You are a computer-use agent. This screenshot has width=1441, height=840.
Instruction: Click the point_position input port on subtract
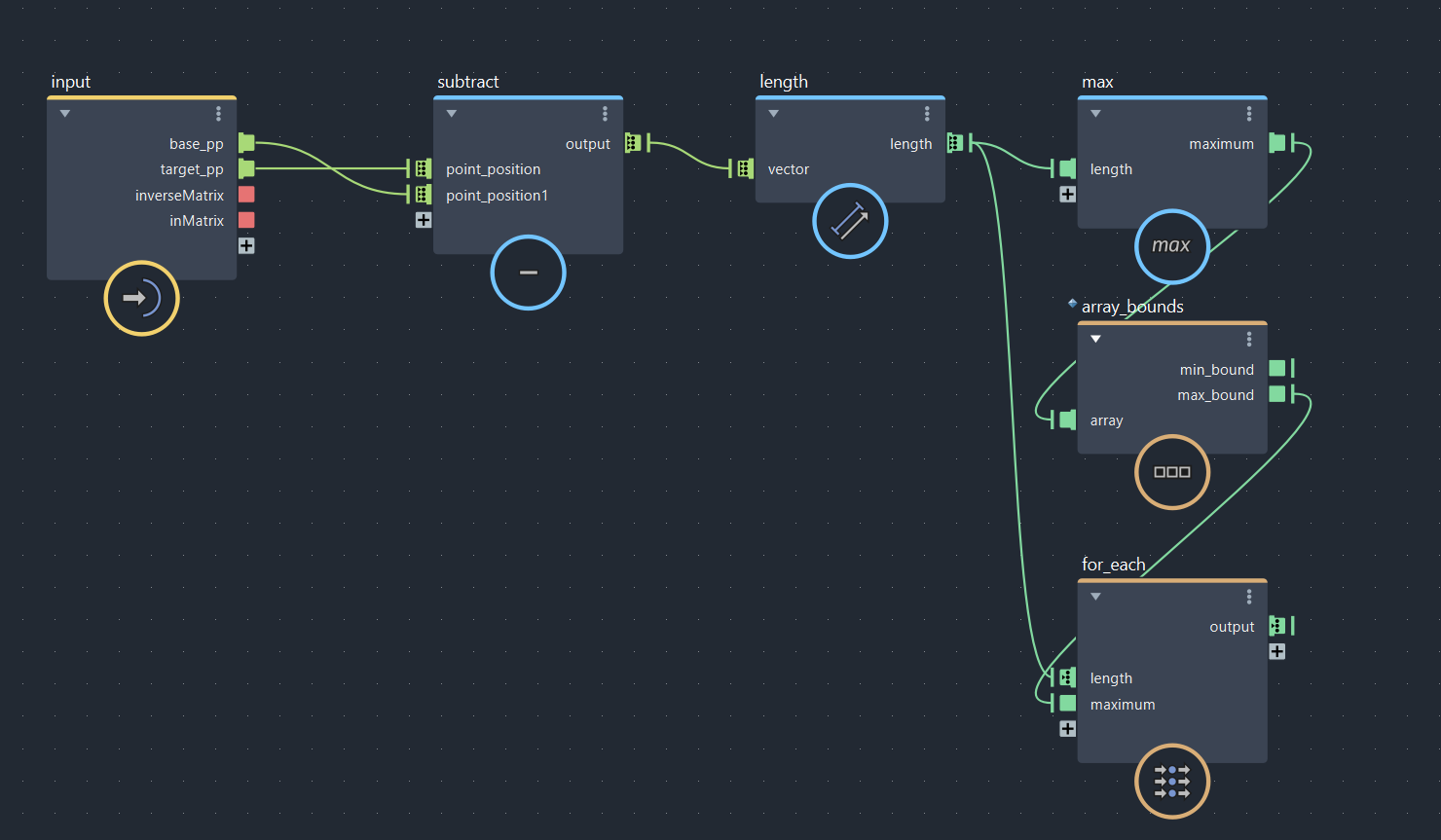(424, 168)
